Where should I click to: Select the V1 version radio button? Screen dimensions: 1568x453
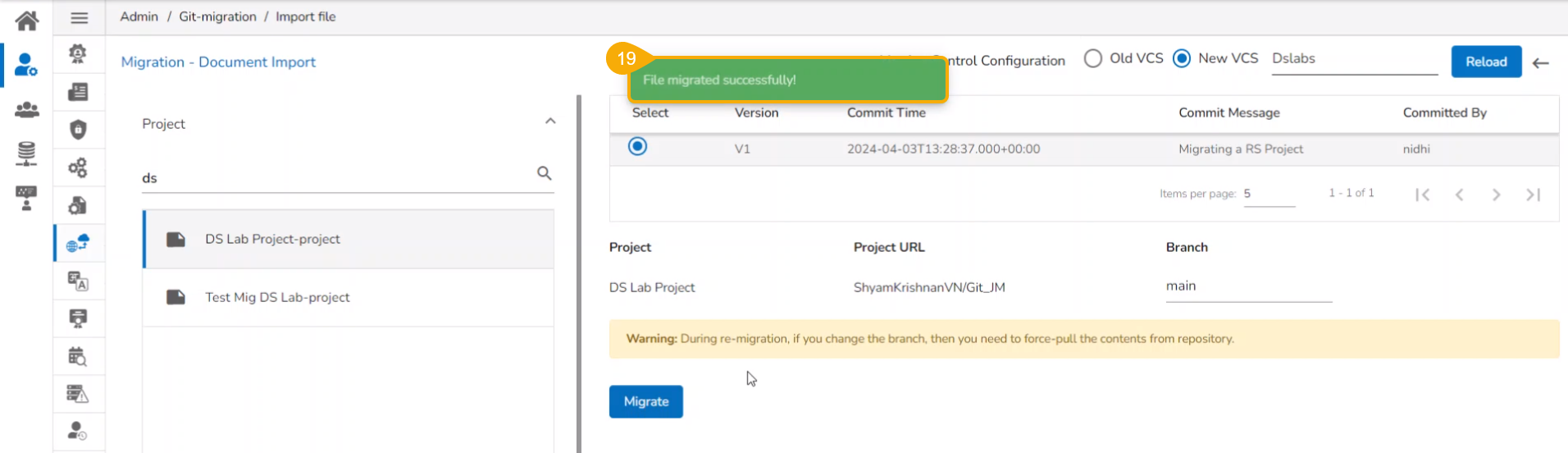[637, 146]
